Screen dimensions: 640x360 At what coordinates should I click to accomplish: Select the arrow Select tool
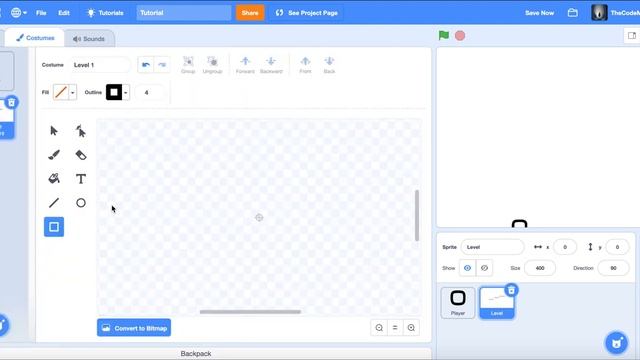coord(54,131)
